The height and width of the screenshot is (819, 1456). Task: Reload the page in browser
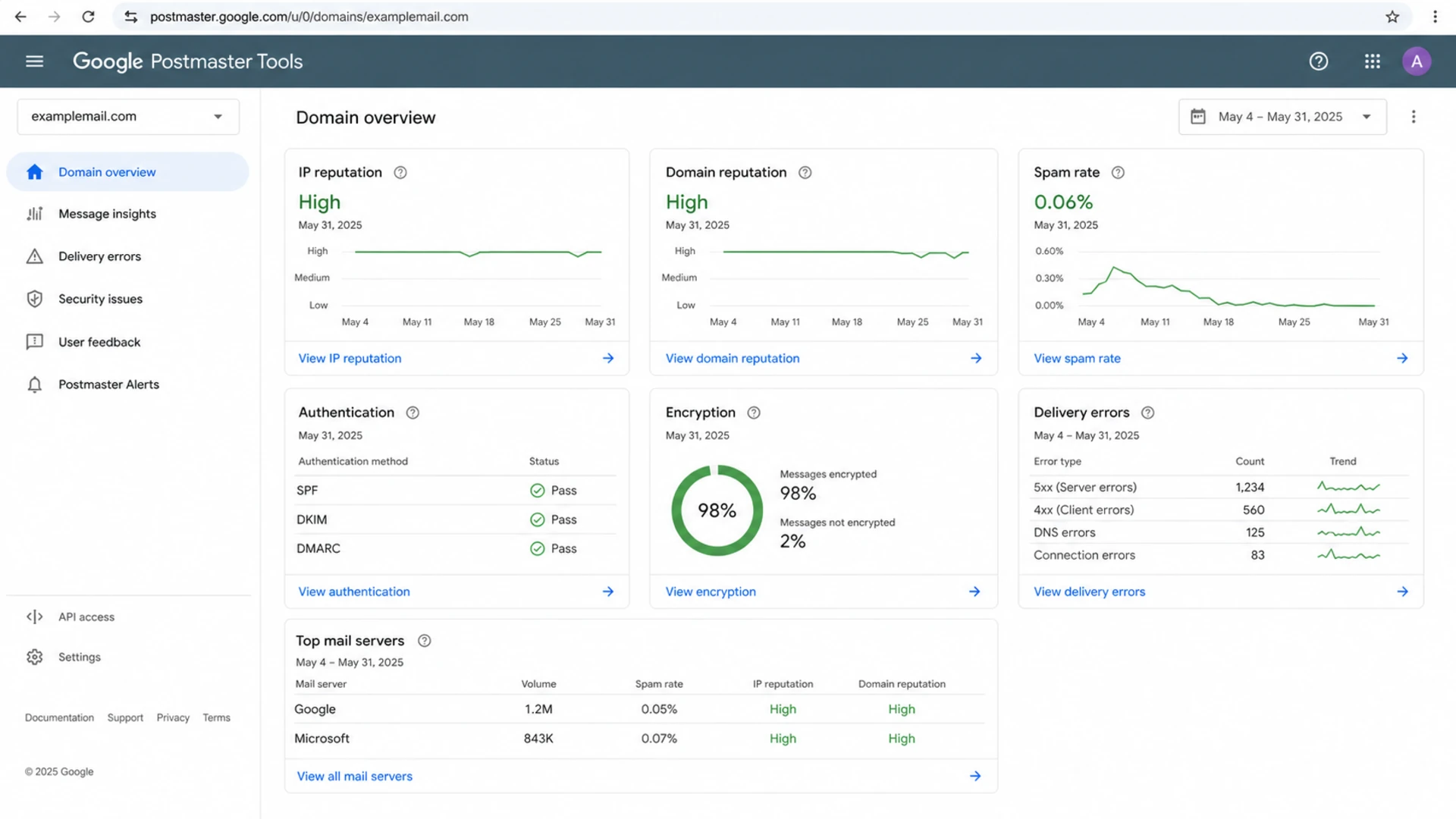point(89,17)
